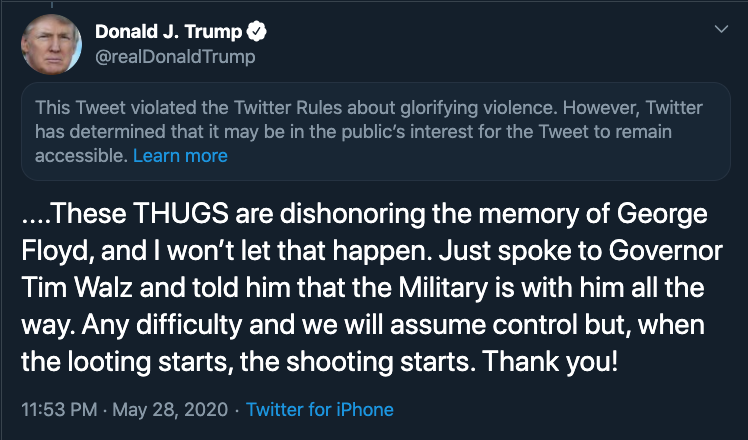Viewport: 748px width, 440px height.
Task: Open the Twitter for iPhone source link
Action: pos(320,409)
